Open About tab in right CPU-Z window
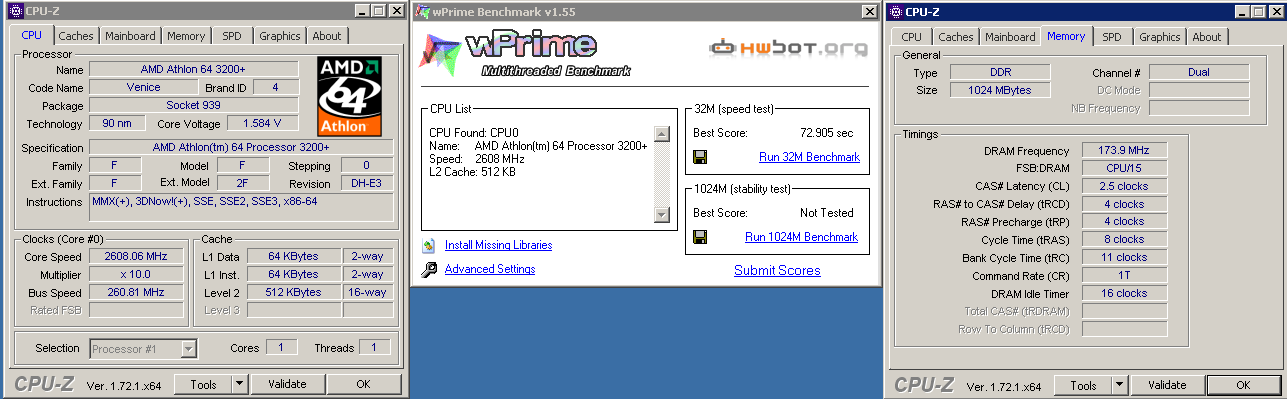The width and height of the screenshot is (1287, 399). pyautogui.click(x=1207, y=37)
